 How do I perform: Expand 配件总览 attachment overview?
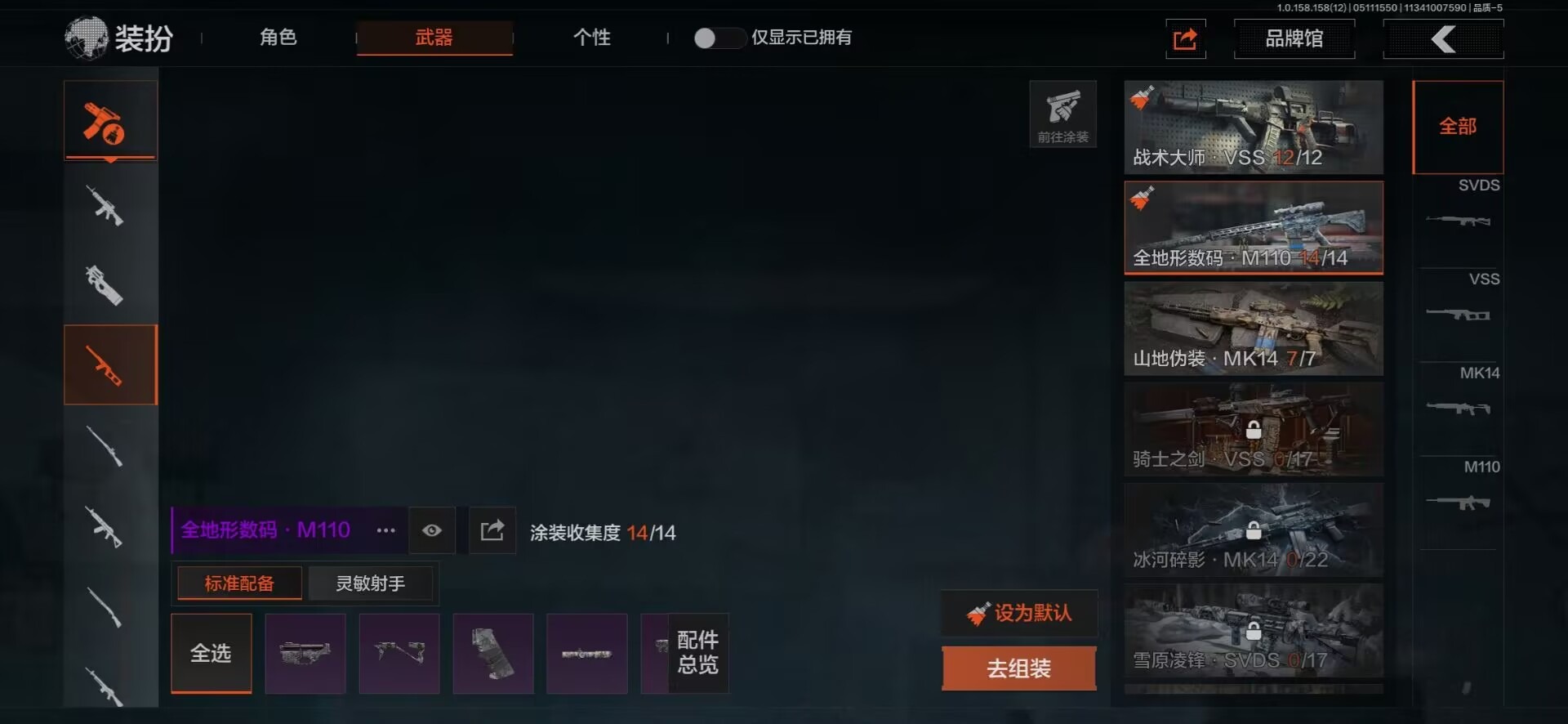(x=697, y=652)
